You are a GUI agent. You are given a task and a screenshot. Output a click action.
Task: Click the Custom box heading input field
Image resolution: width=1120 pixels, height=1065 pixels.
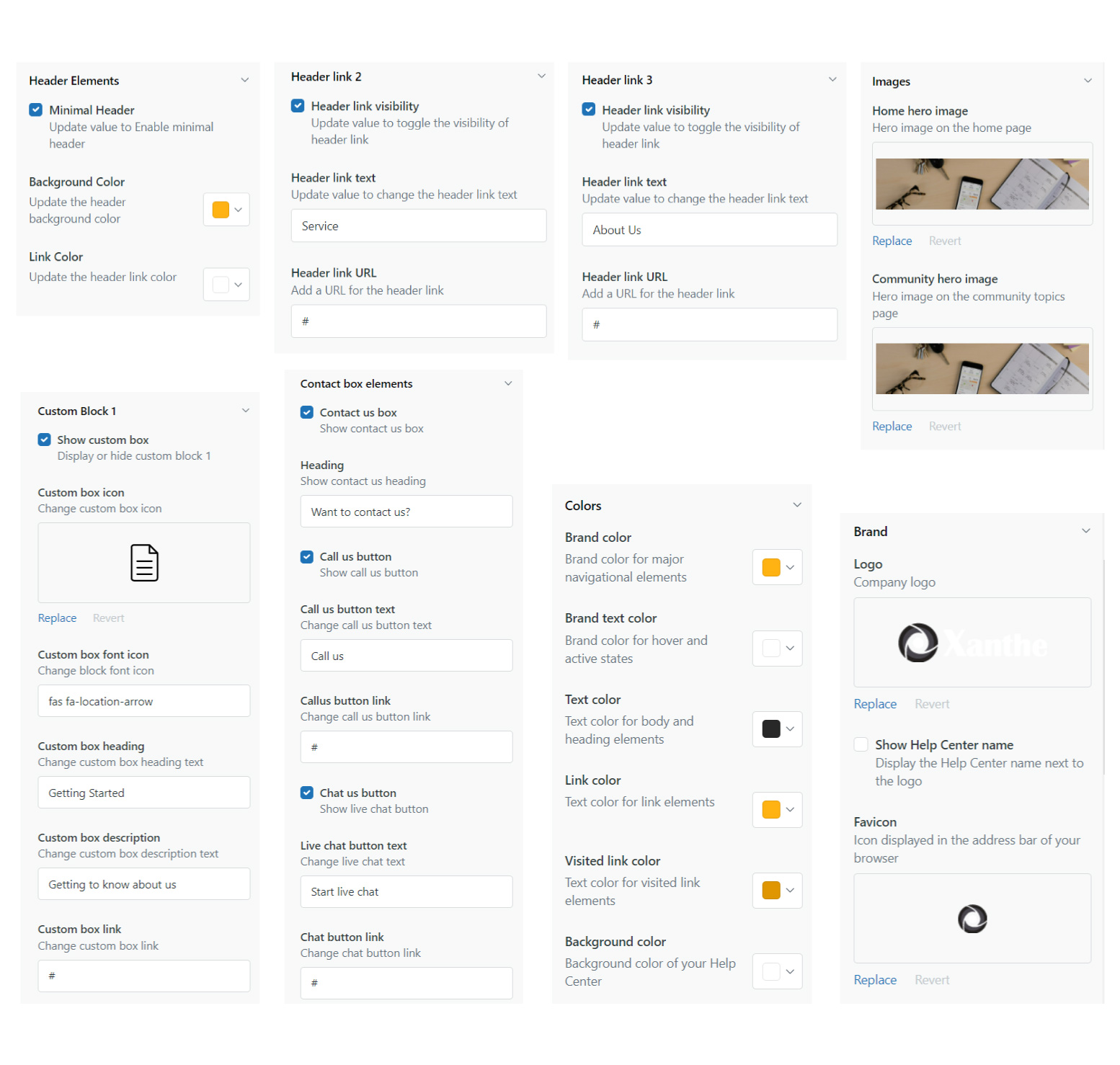(x=143, y=793)
